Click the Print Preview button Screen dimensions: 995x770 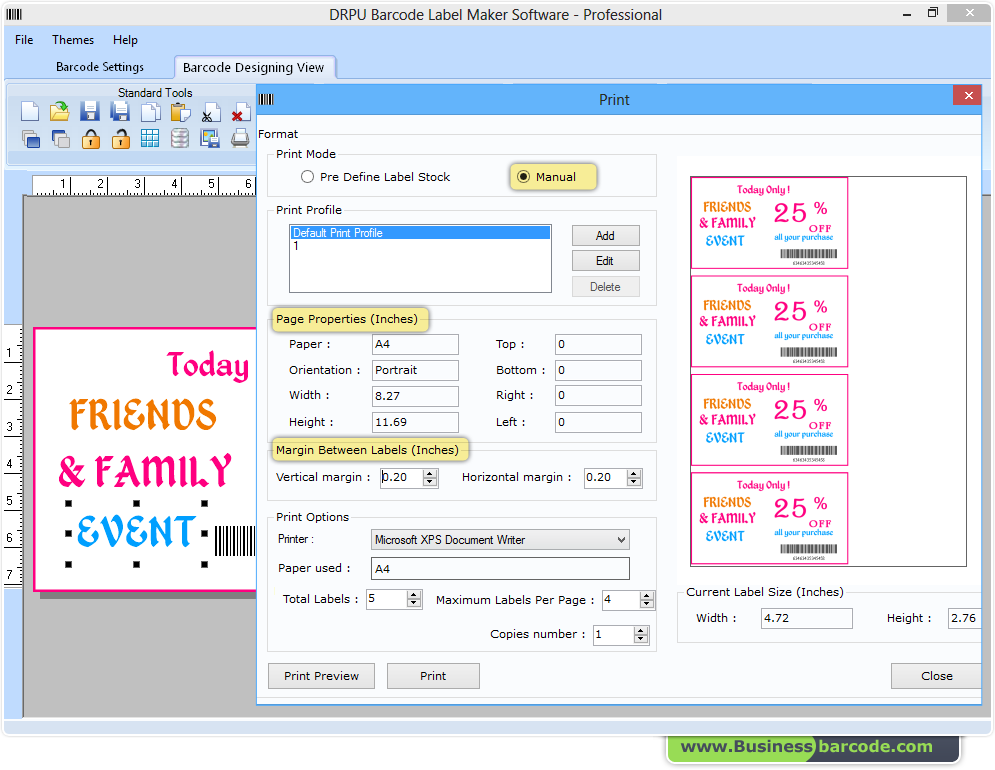point(321,676)
